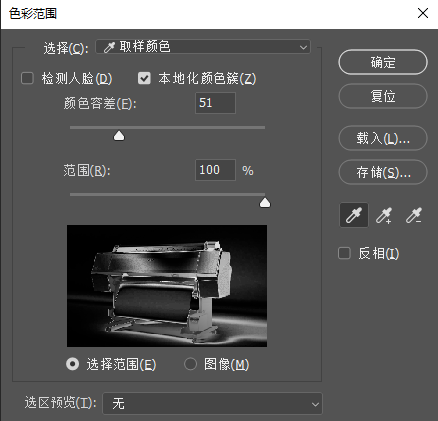The width and height of the screenshot is (438, 421).
Task: Select the Eyedropper sampling tool
Action: point(354,215)
